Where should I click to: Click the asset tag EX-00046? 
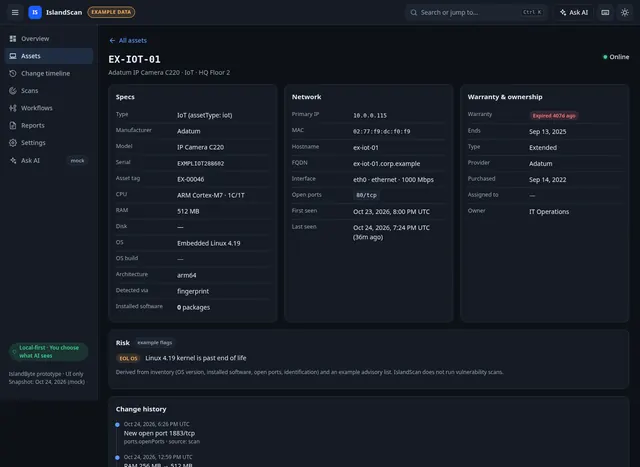pyautogui.click(x=191, y=179)
